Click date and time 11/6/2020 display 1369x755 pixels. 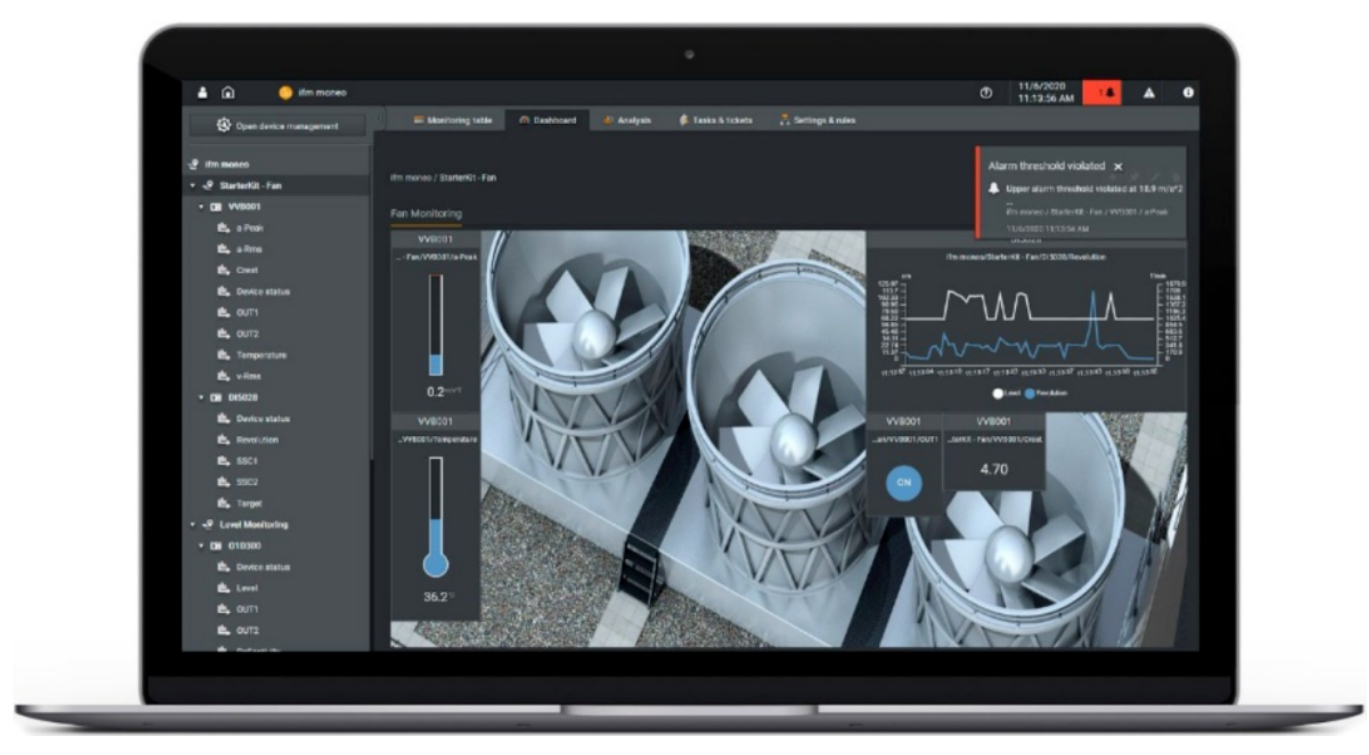1047,93
